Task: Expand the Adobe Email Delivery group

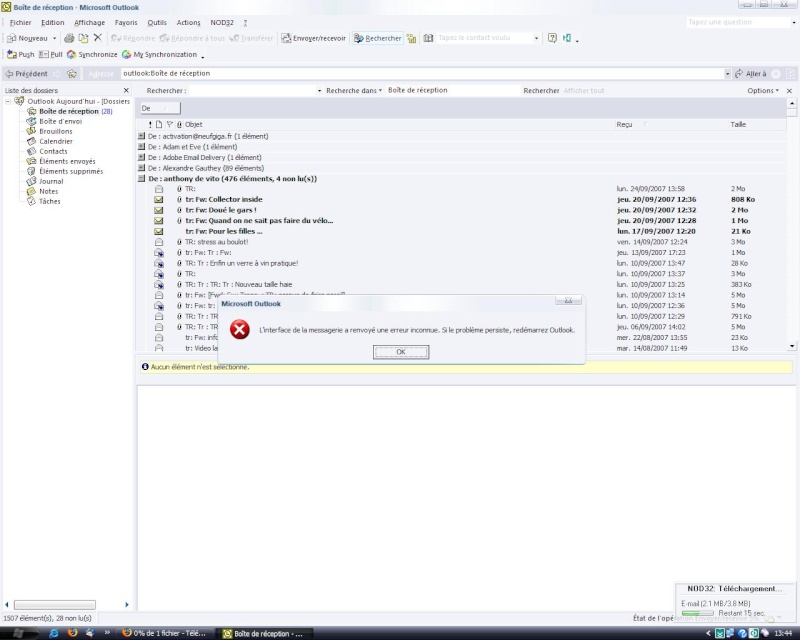Action: tap(141, 158)
